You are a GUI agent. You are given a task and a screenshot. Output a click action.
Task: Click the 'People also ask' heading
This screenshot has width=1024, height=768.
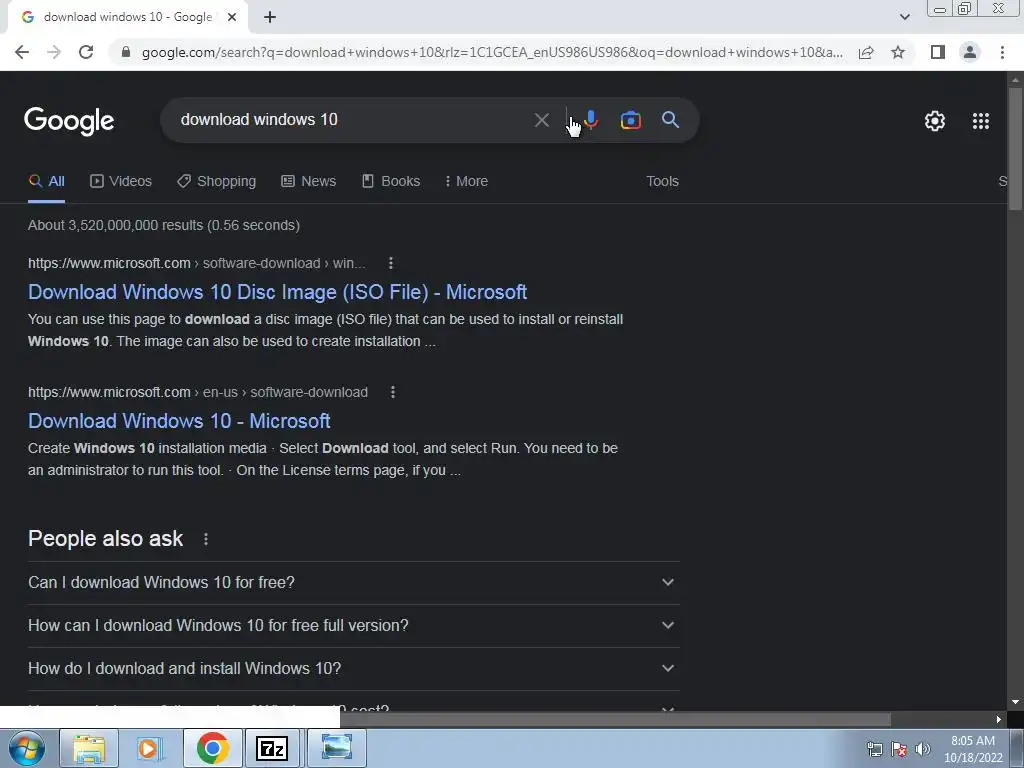pos(106,539)
